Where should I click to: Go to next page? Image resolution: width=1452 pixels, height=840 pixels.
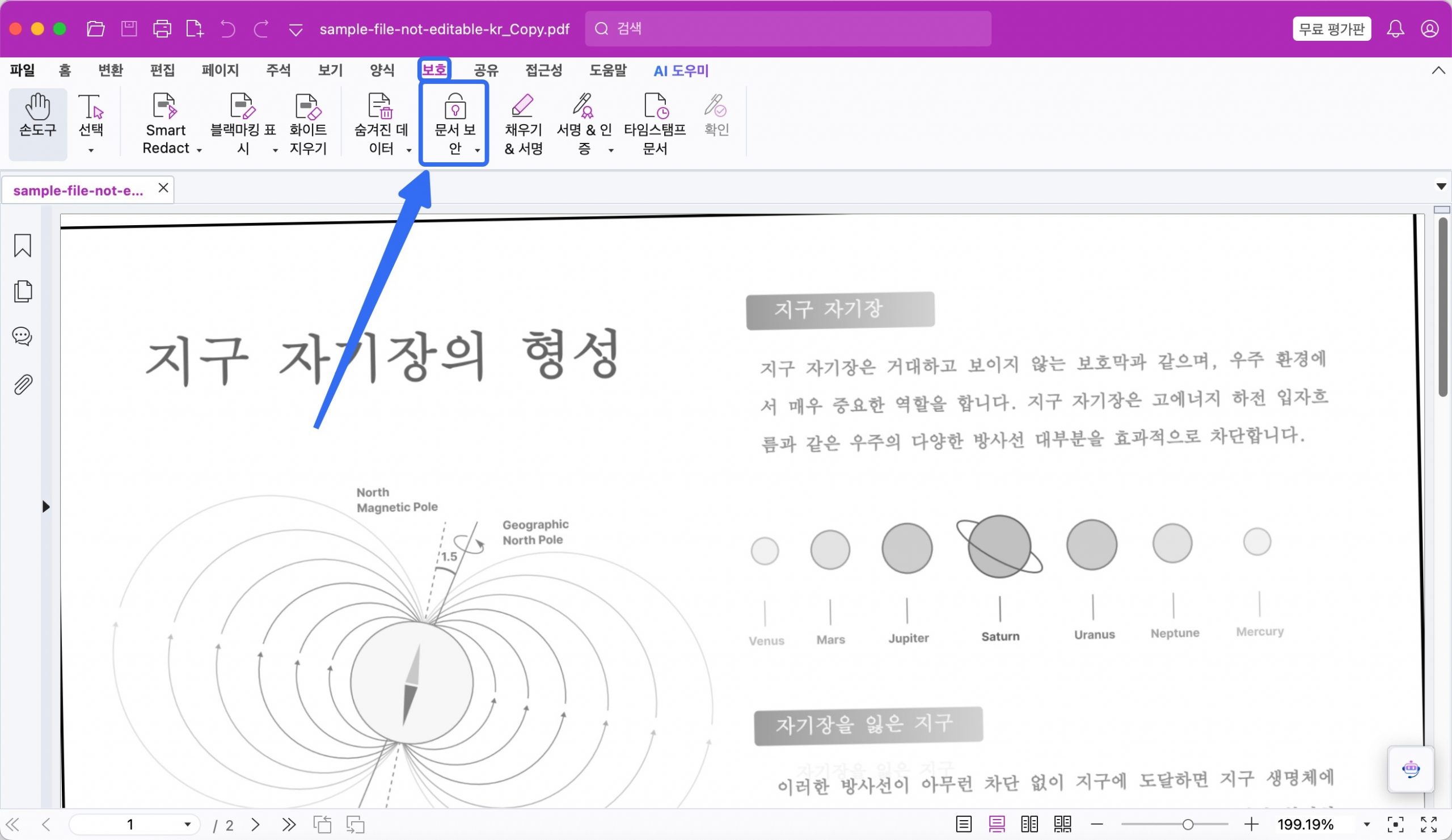[x=256, y=825]
